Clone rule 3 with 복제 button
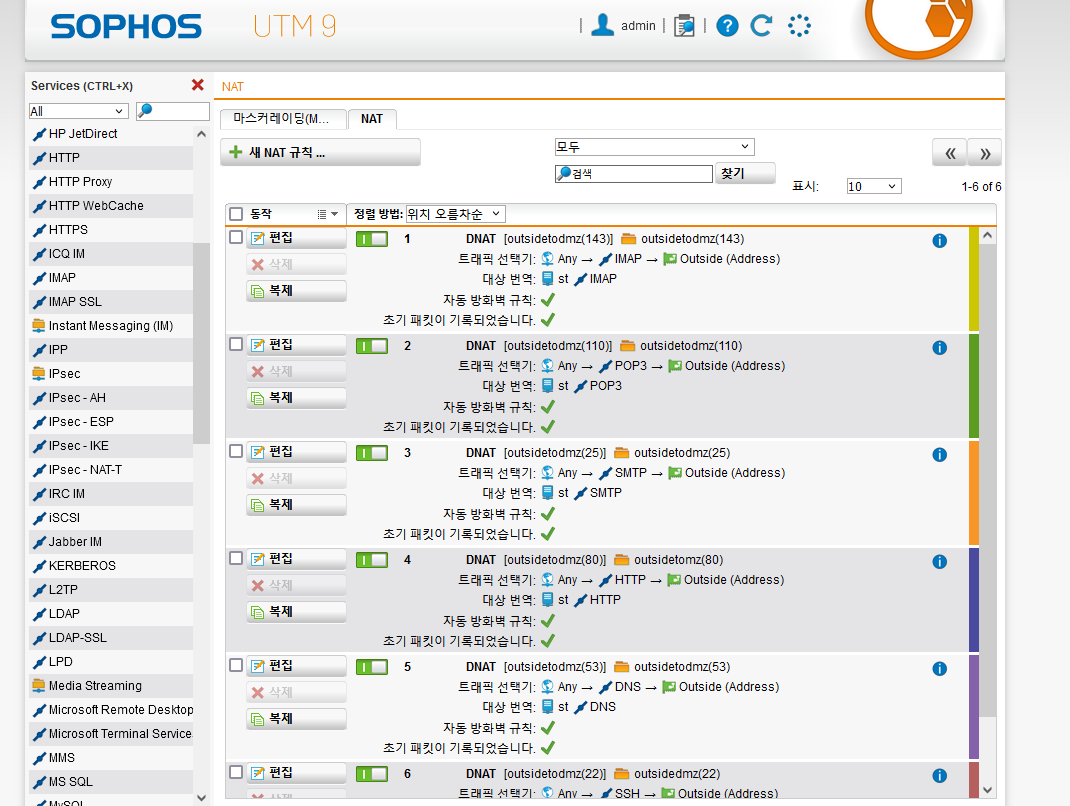1070x806 pixels. (x=296, y=504)
